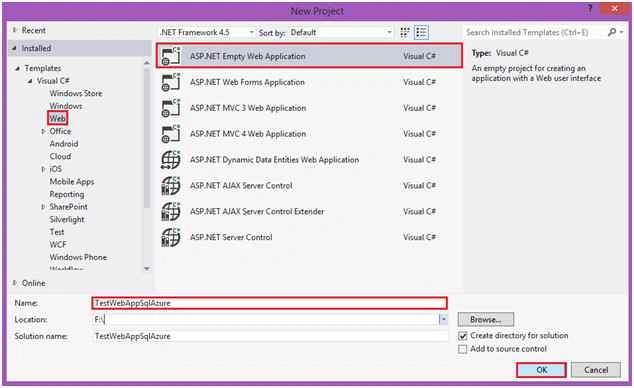Toggle Create directory for solution checkbox
Screen dimensions: 634x388
coord(463,336)
